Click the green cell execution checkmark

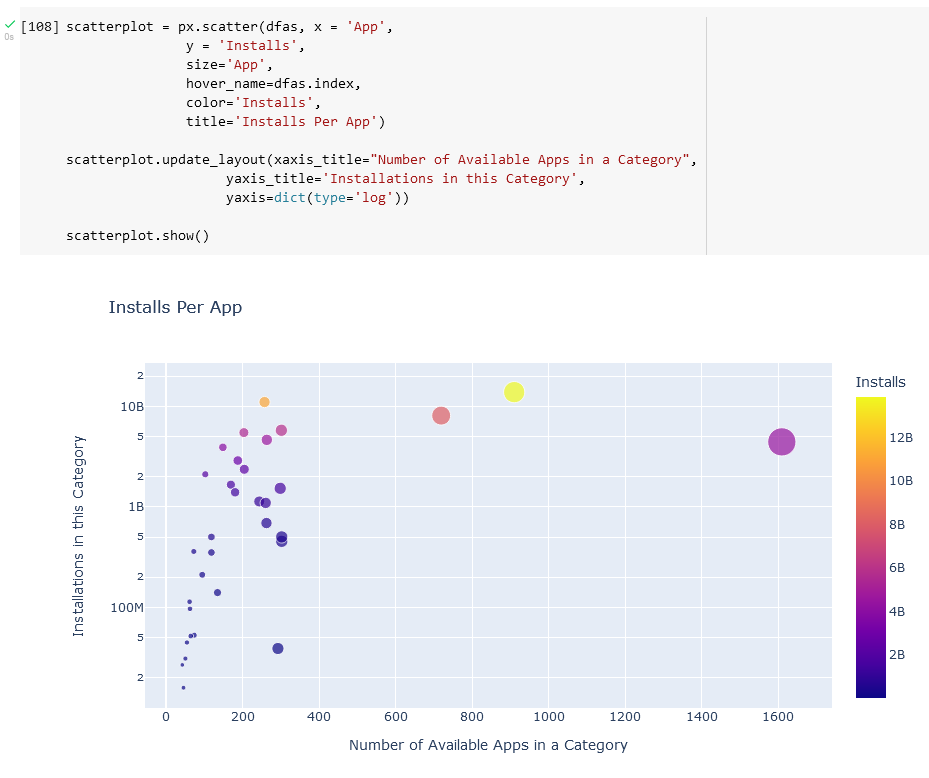10,22
